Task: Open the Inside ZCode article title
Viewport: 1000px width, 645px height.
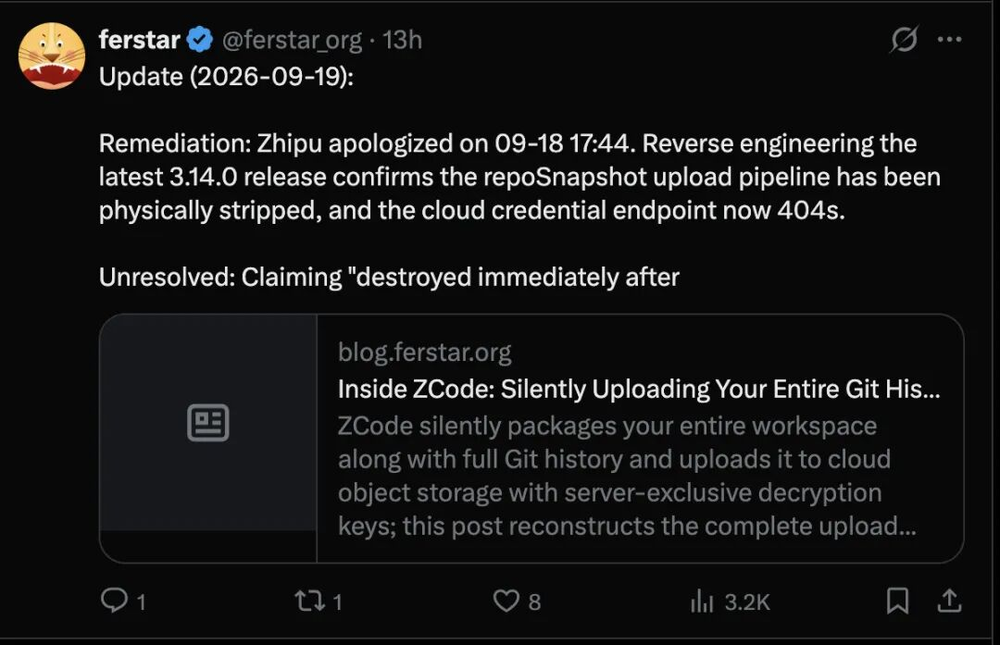Action: pos(638,389)
